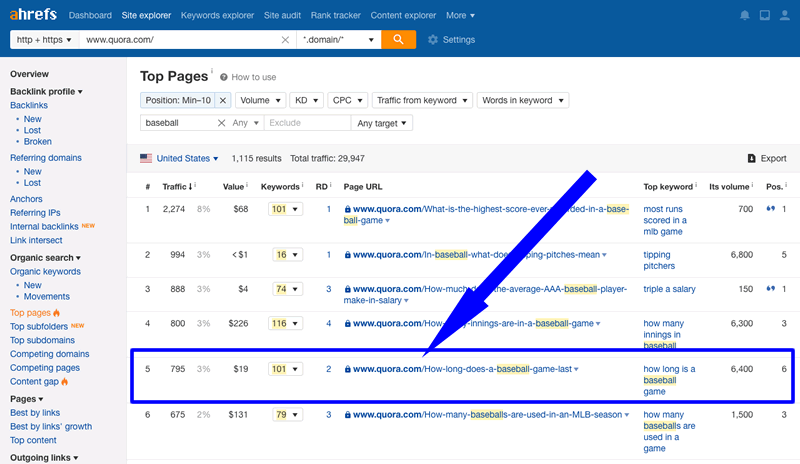Click fire icon next to Content gap

point(65,381)
